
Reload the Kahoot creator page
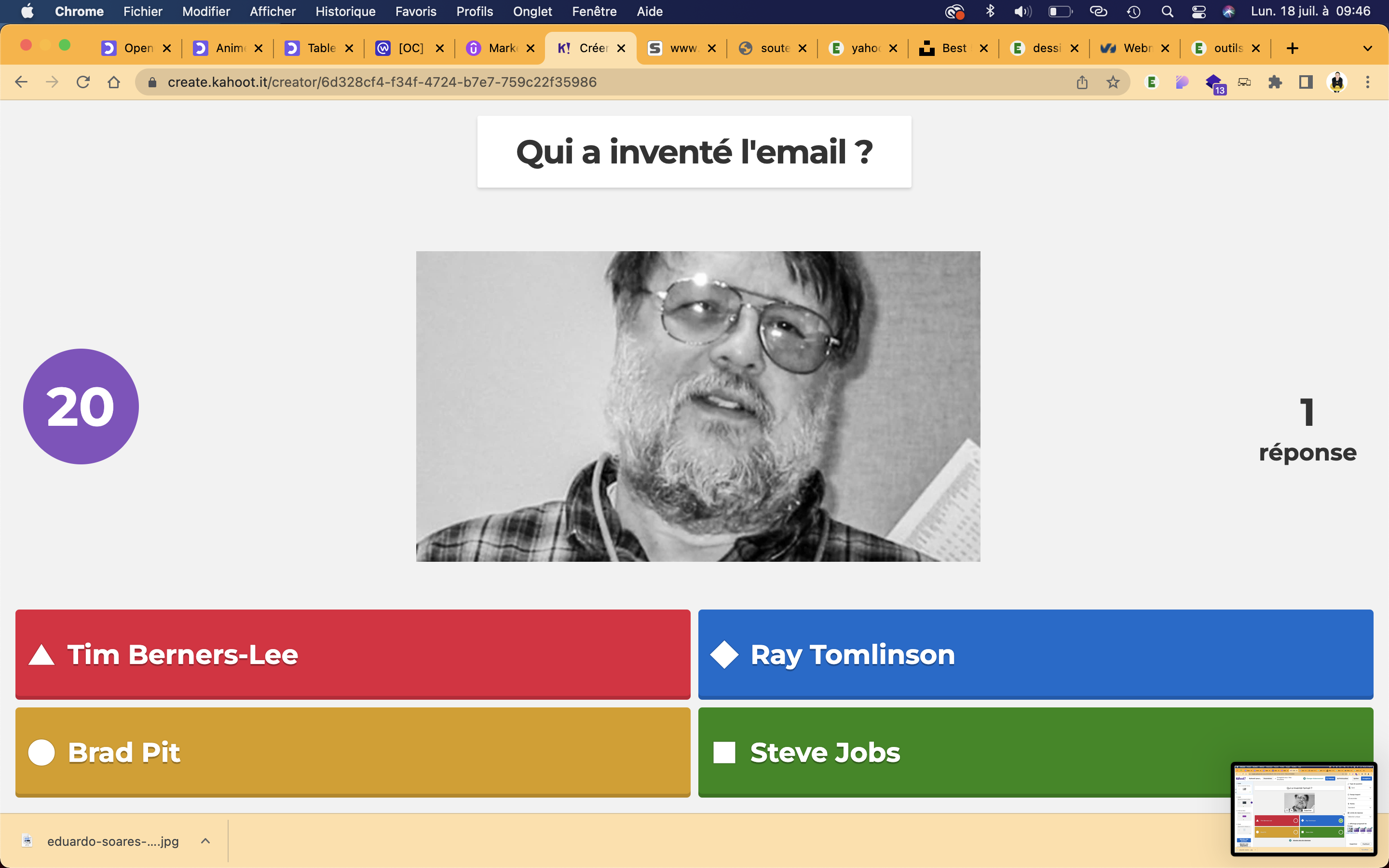tap(83, 82)
